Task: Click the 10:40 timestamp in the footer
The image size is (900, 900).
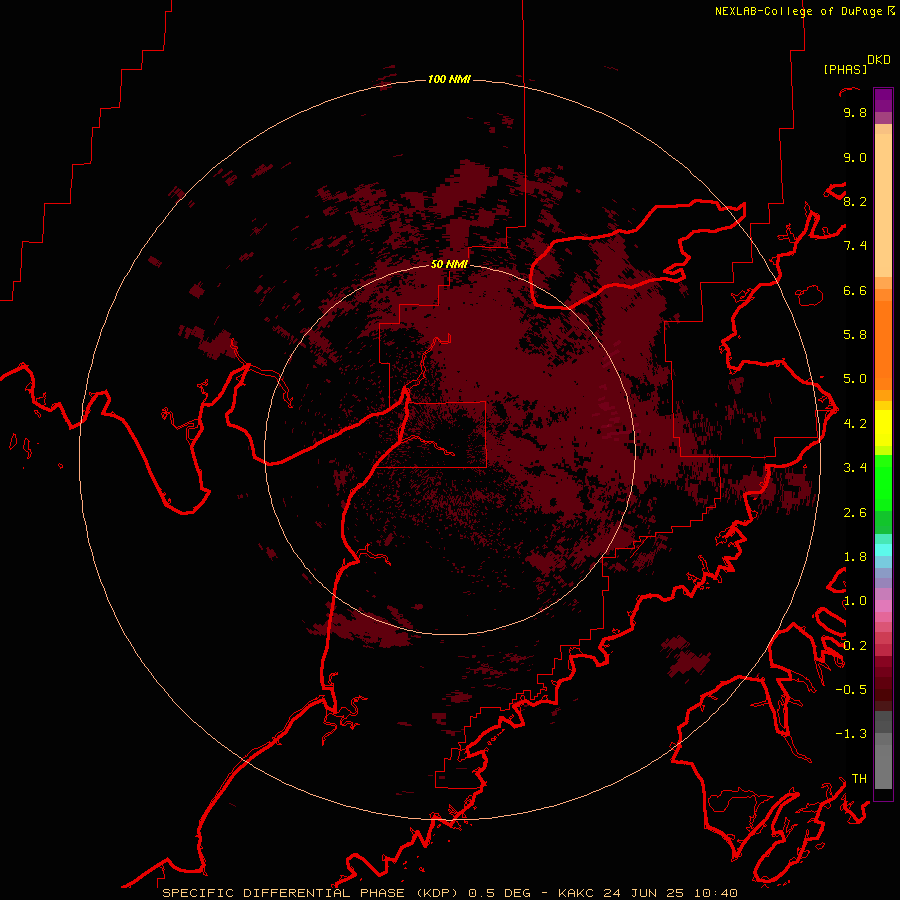Action: click(x=714, y=893)
